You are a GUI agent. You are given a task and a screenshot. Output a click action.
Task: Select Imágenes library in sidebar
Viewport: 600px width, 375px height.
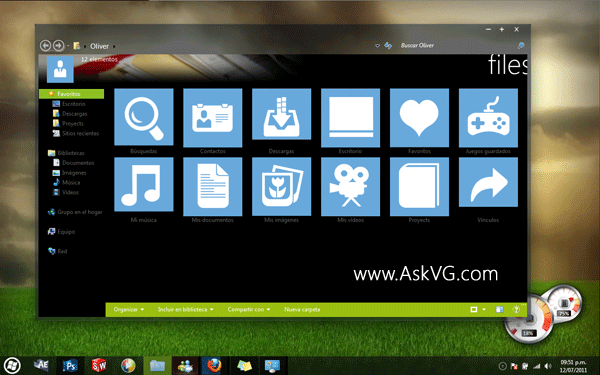69,173
